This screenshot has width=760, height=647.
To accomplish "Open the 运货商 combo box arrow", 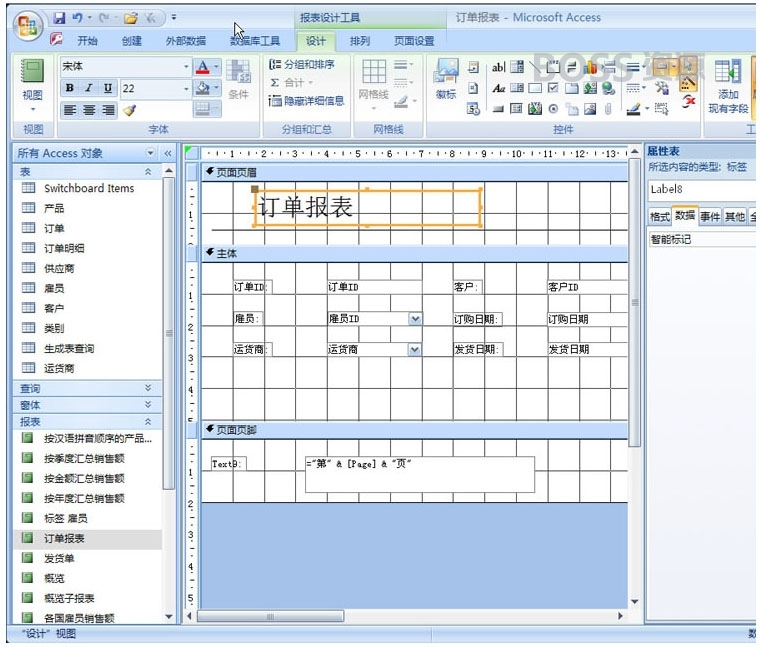I will (414, 349).
